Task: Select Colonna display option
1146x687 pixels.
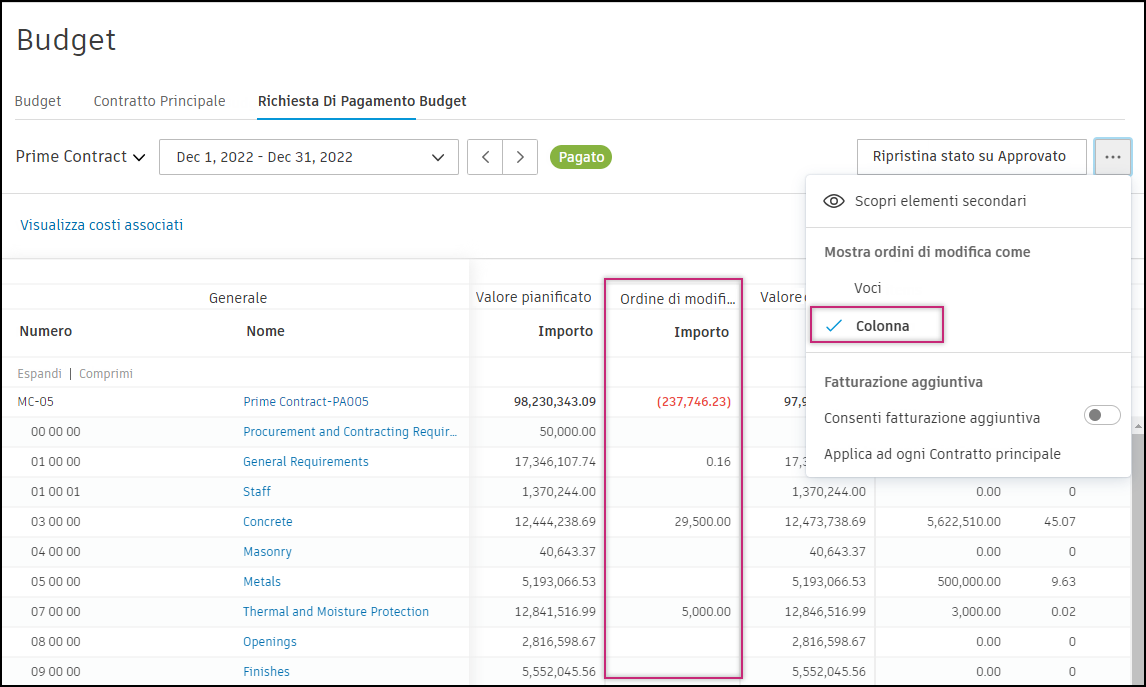Action: 882,326
